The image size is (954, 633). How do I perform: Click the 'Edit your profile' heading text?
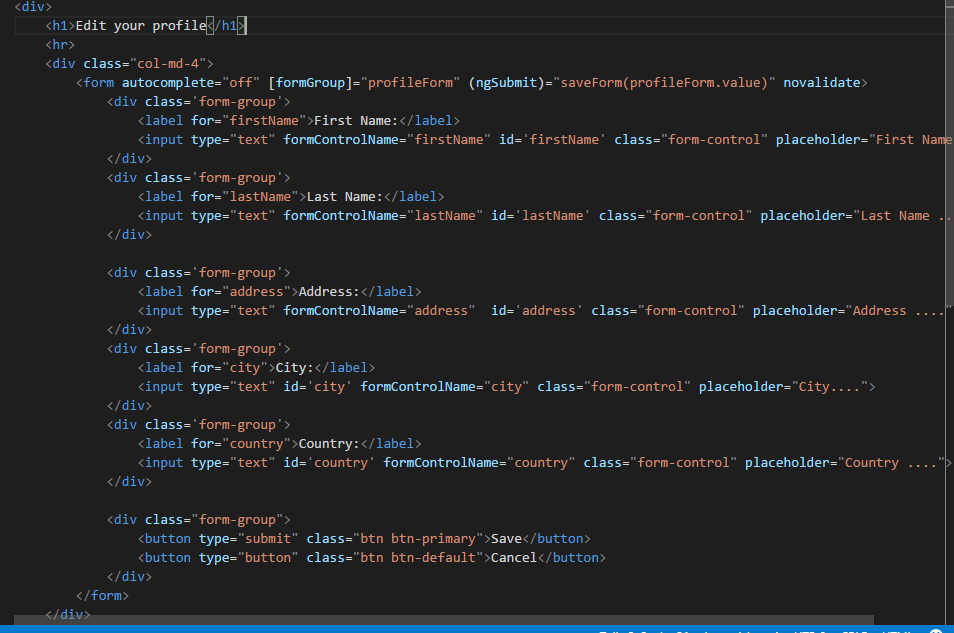click(141, 26)
